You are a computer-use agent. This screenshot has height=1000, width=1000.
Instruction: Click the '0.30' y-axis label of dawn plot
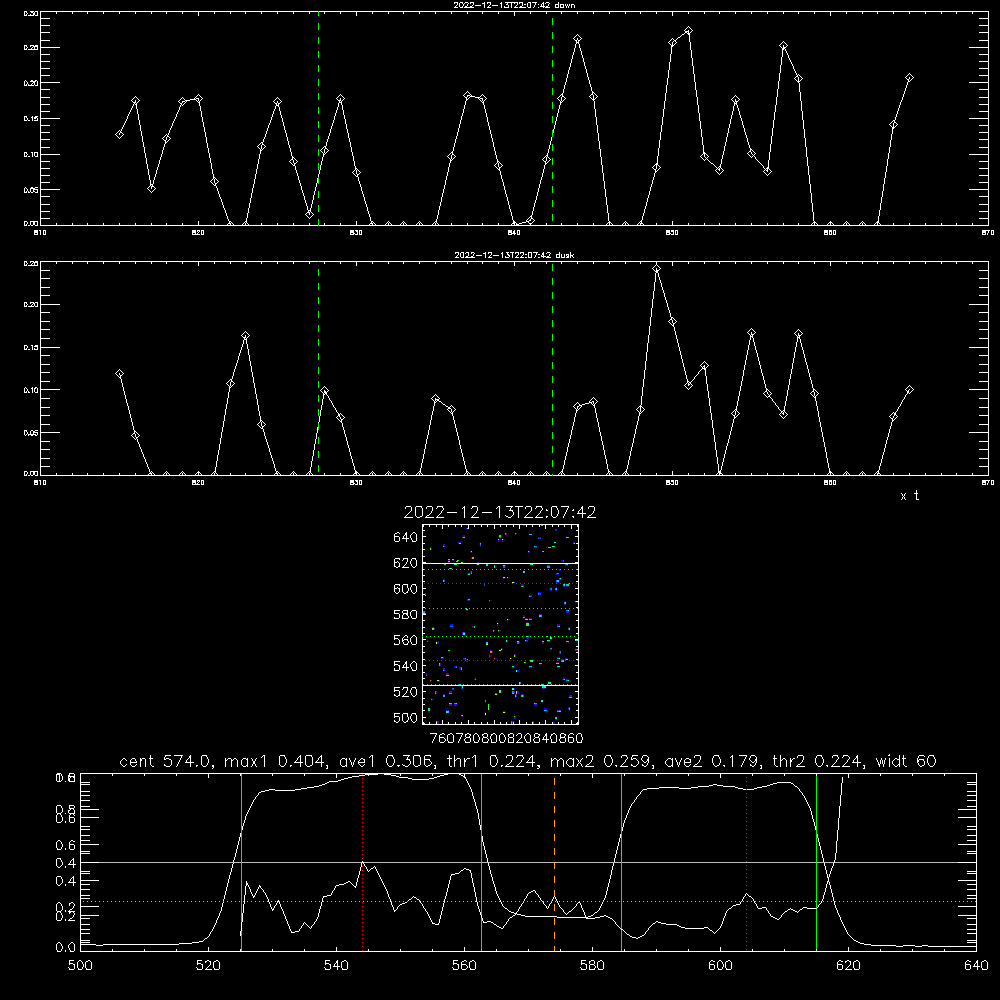tap(31, 13)
